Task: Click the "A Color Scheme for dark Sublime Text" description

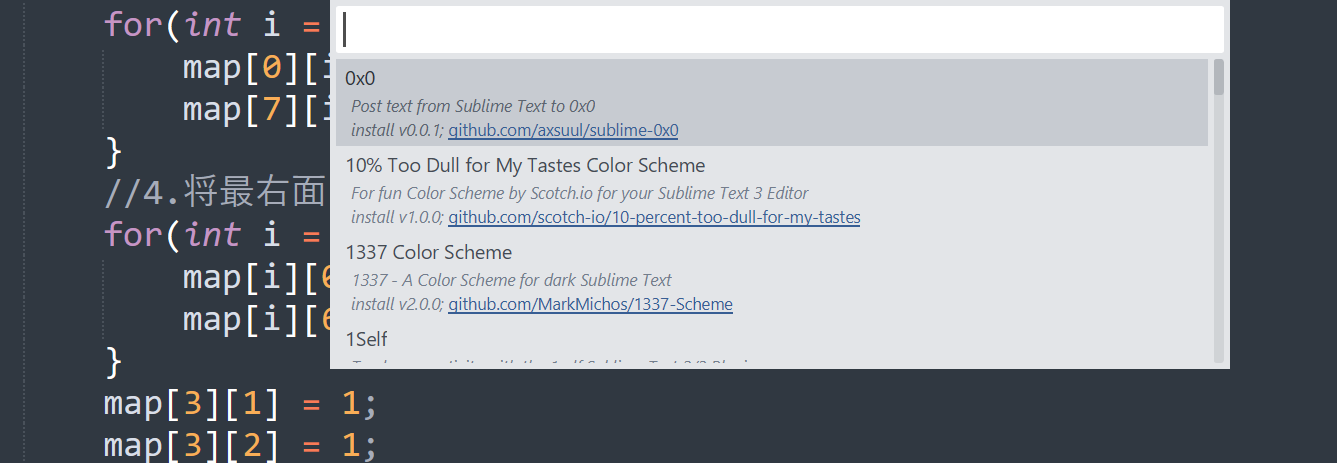Action: tap(511, 280)
